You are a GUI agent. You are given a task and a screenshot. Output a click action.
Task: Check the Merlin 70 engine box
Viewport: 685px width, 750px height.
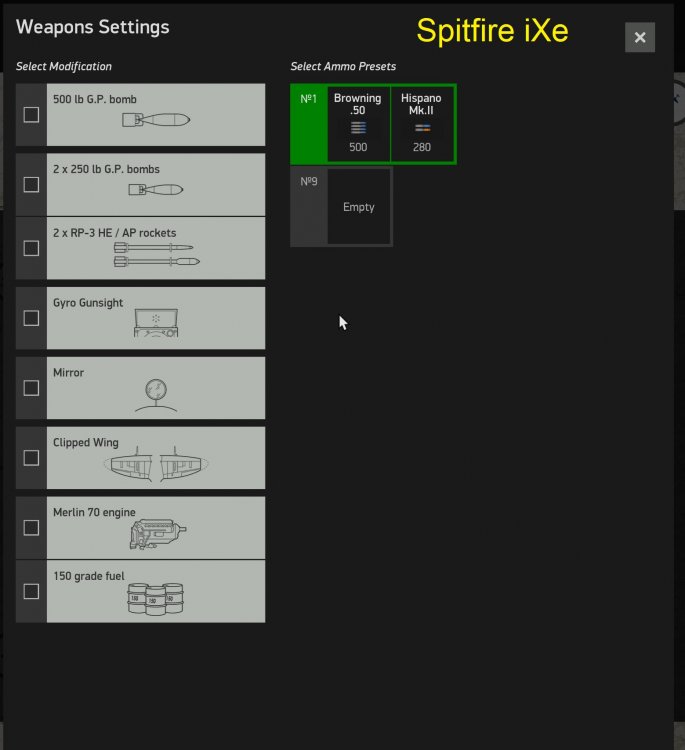[31, 528]
